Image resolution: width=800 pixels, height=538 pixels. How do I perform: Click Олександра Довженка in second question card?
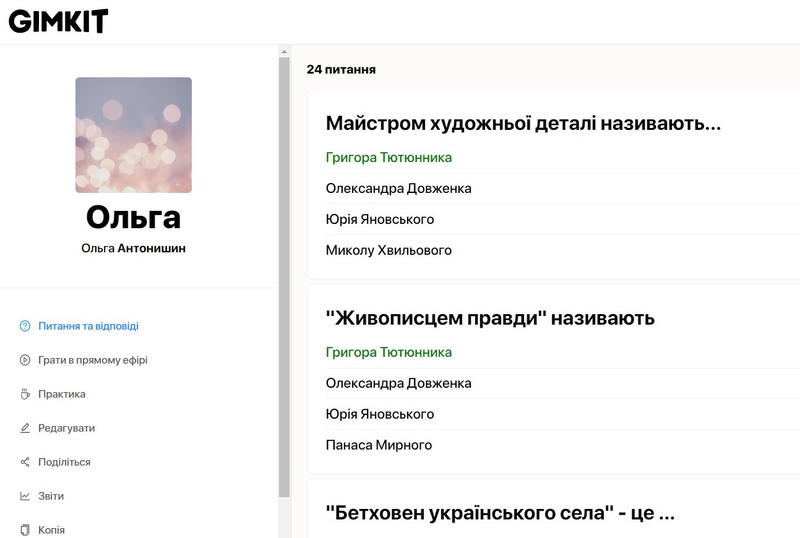pyautogui.click(x=398, y=383)
